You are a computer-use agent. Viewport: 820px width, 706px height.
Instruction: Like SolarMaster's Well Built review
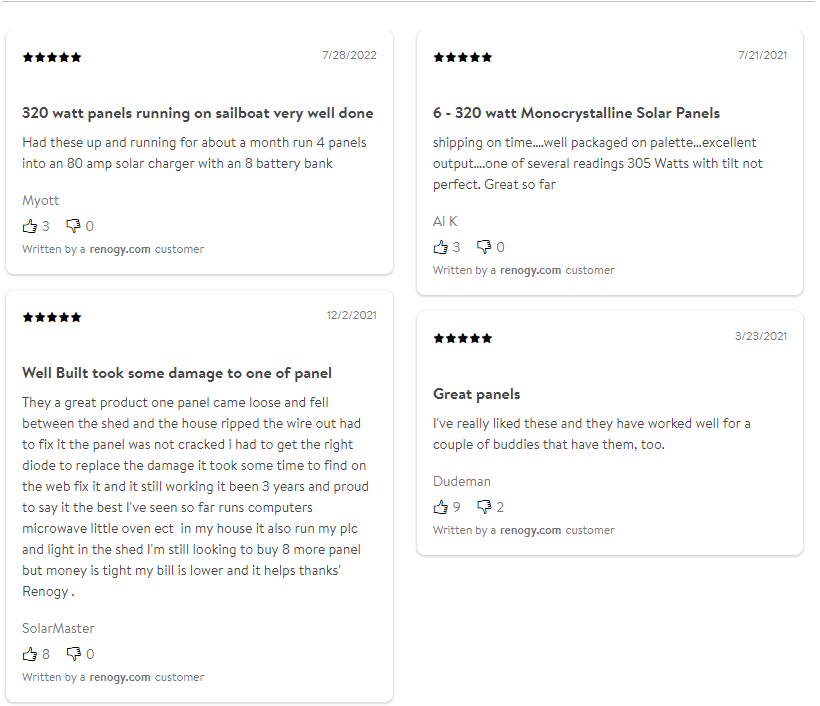30,654
